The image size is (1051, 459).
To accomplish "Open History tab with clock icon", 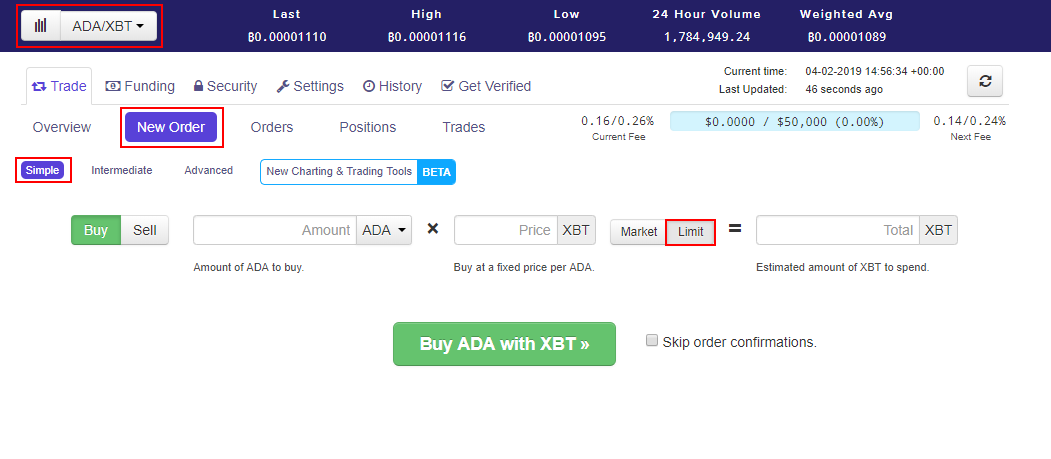I will point(392,86).
